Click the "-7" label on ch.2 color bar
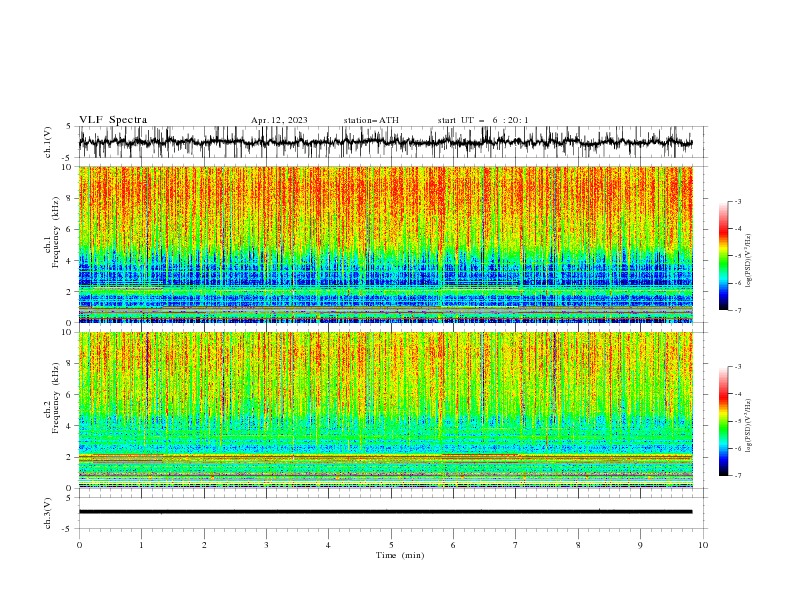Viewport: 792px width, 612px height. 738,476
